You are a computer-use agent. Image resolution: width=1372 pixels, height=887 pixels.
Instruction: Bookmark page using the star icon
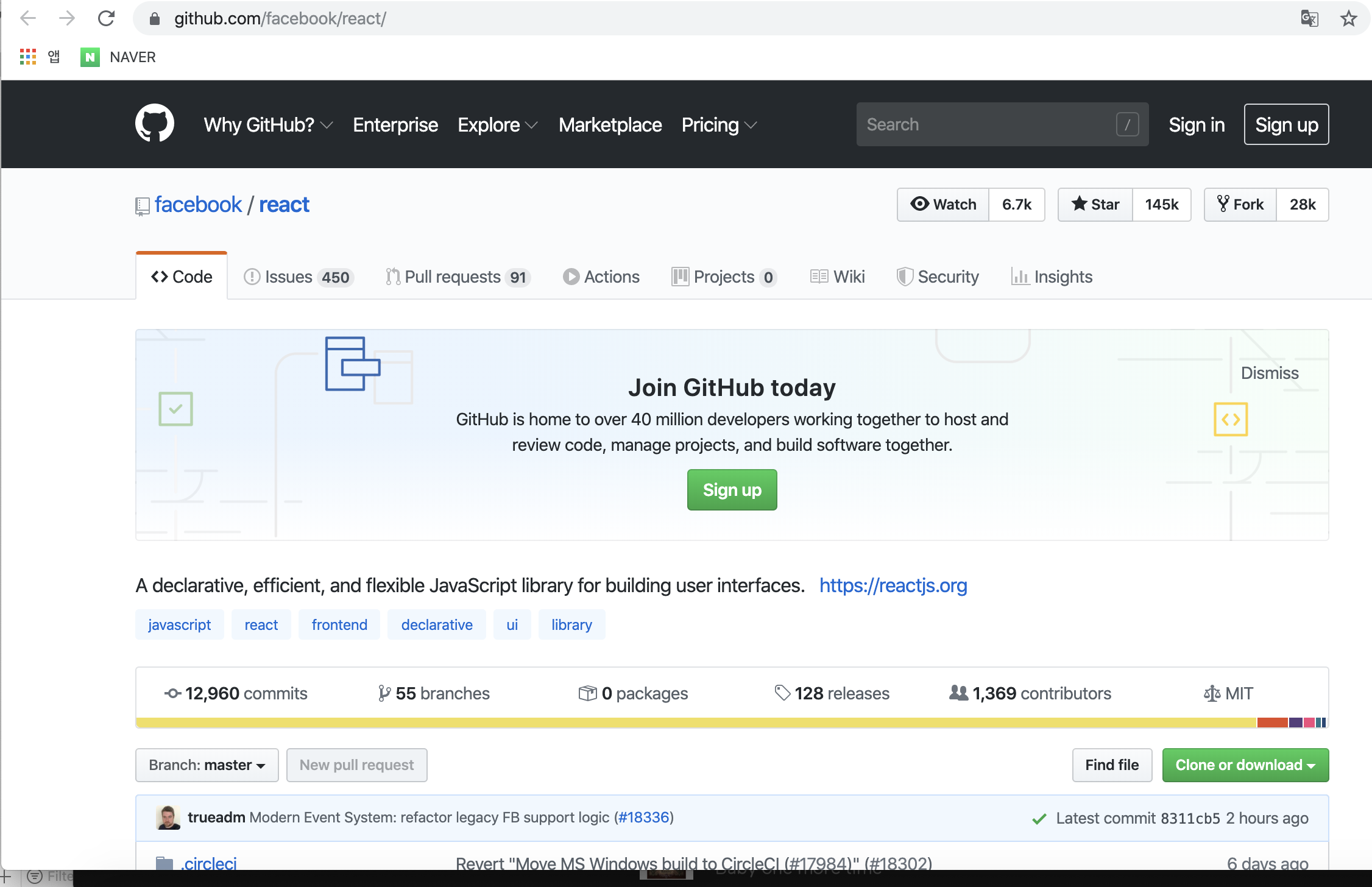pyautogui.click(x=1348, y=18)
